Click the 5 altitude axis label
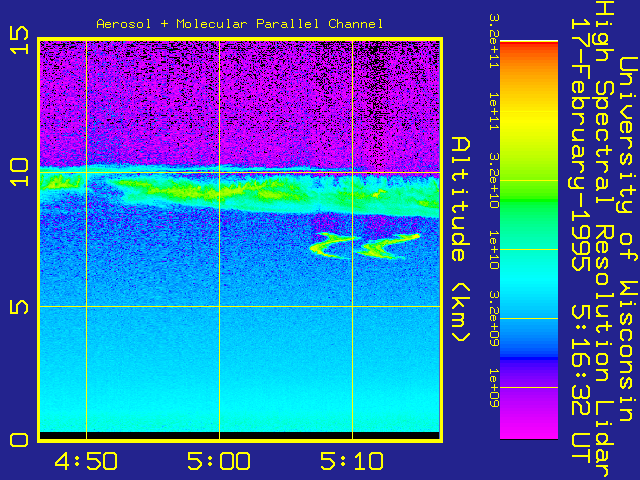 19,307
